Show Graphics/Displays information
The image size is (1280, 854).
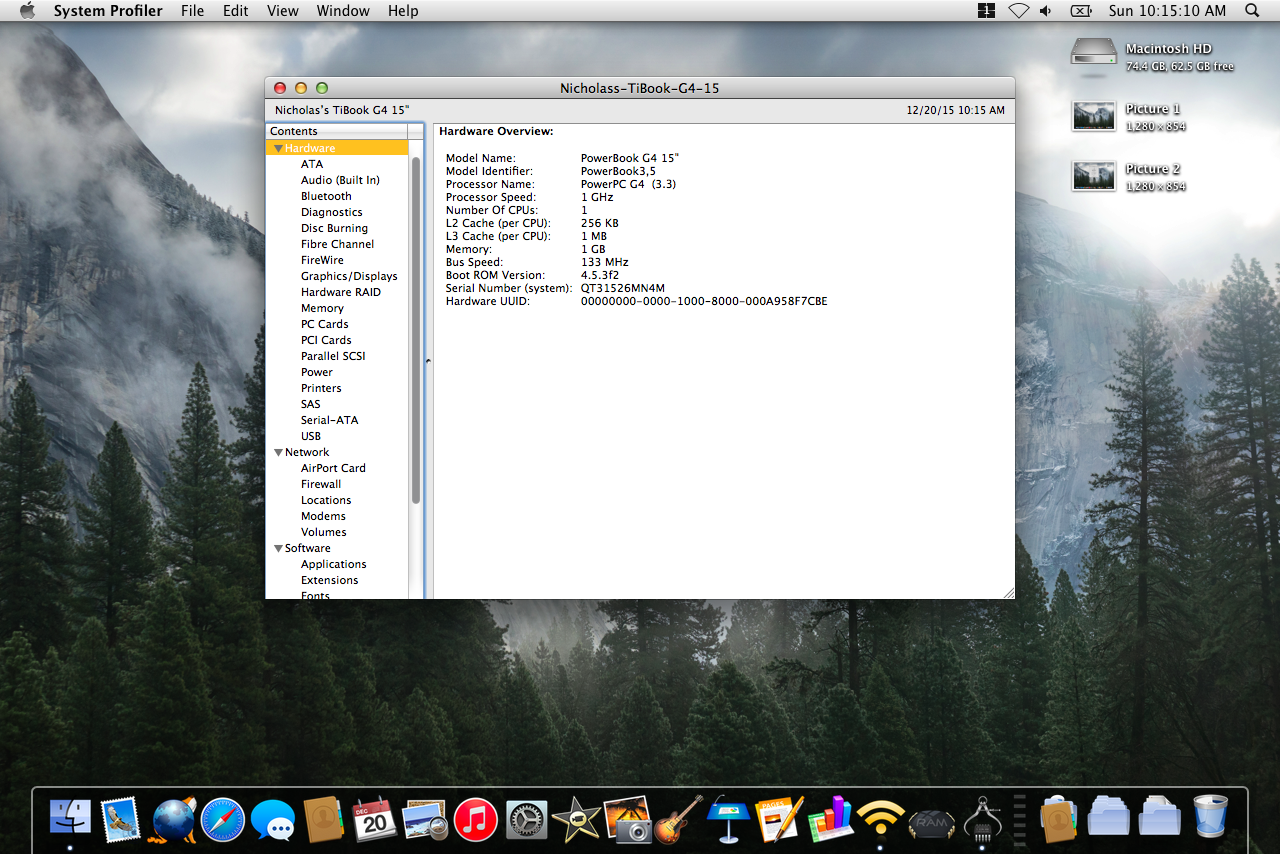349,276
